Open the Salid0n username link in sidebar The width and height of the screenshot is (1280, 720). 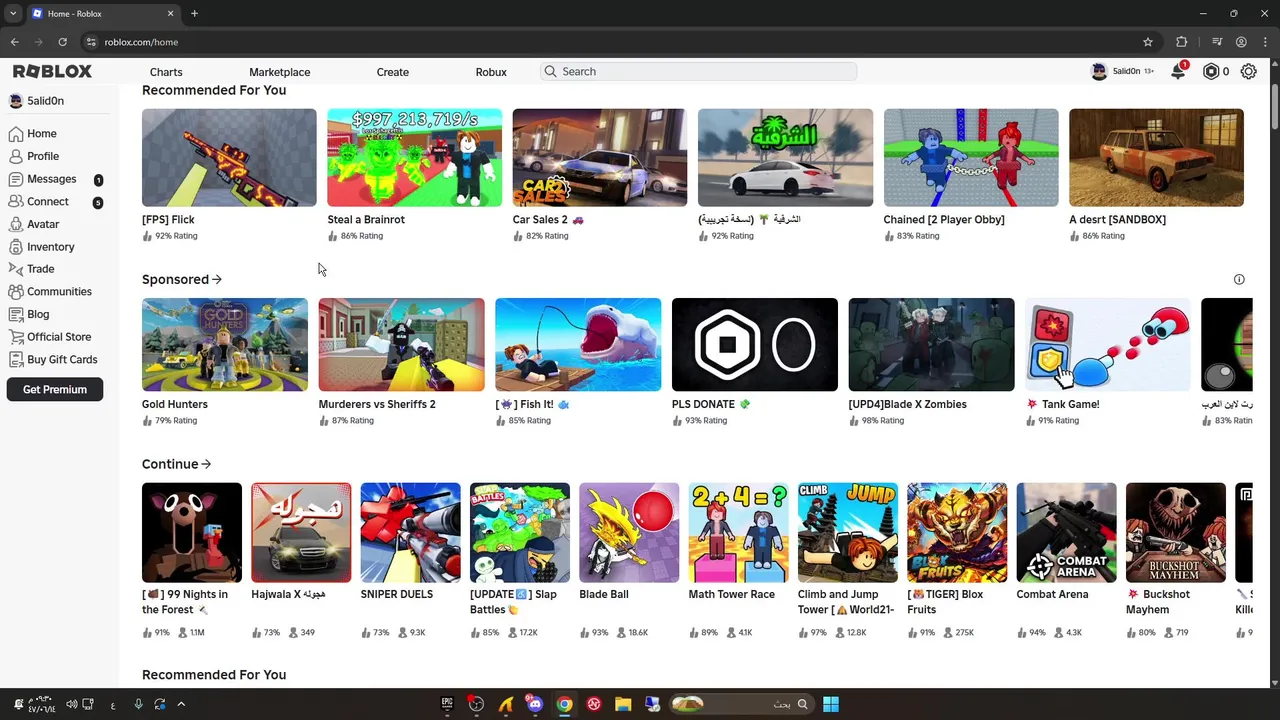(x=45, y=101)
